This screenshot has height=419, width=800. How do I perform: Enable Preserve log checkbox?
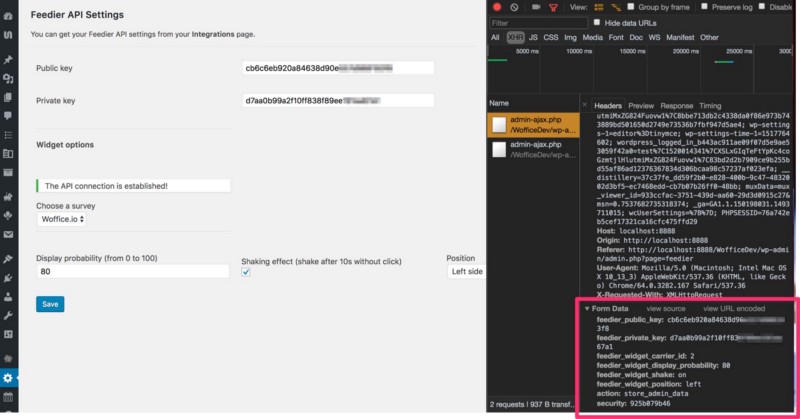click(x=704, y=7)
